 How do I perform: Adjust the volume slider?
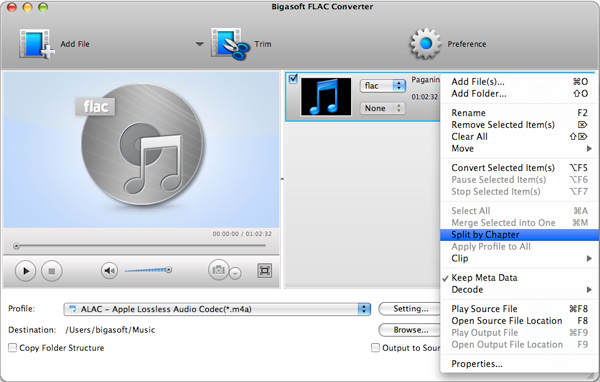148,270
